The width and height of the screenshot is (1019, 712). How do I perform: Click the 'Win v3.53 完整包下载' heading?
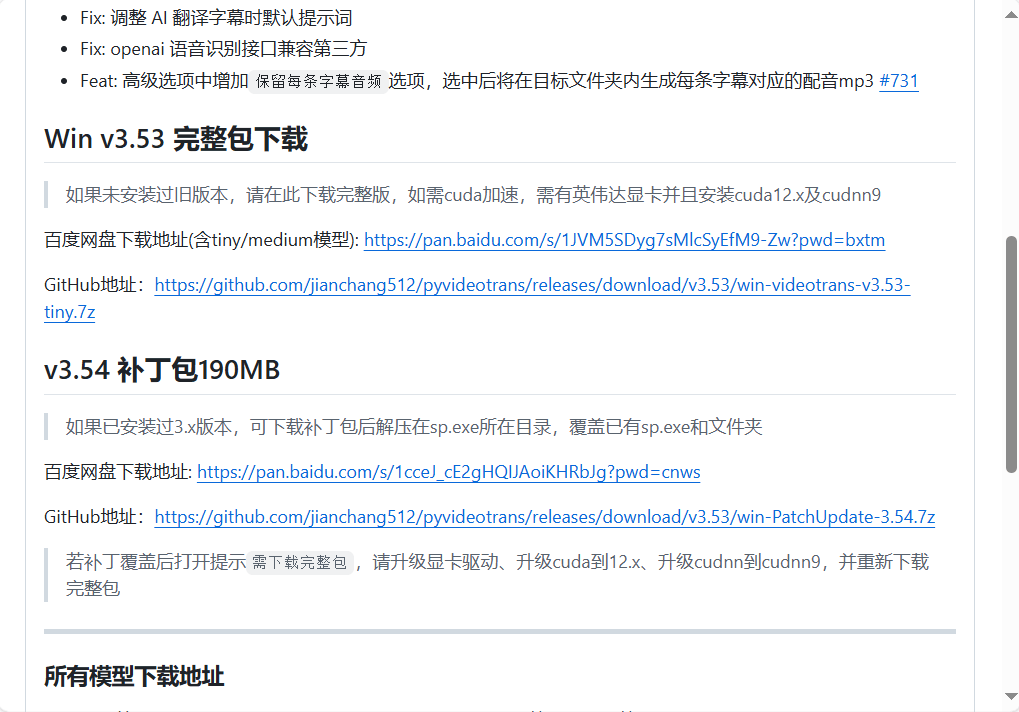pyautogui.click(x=176, y=139)
